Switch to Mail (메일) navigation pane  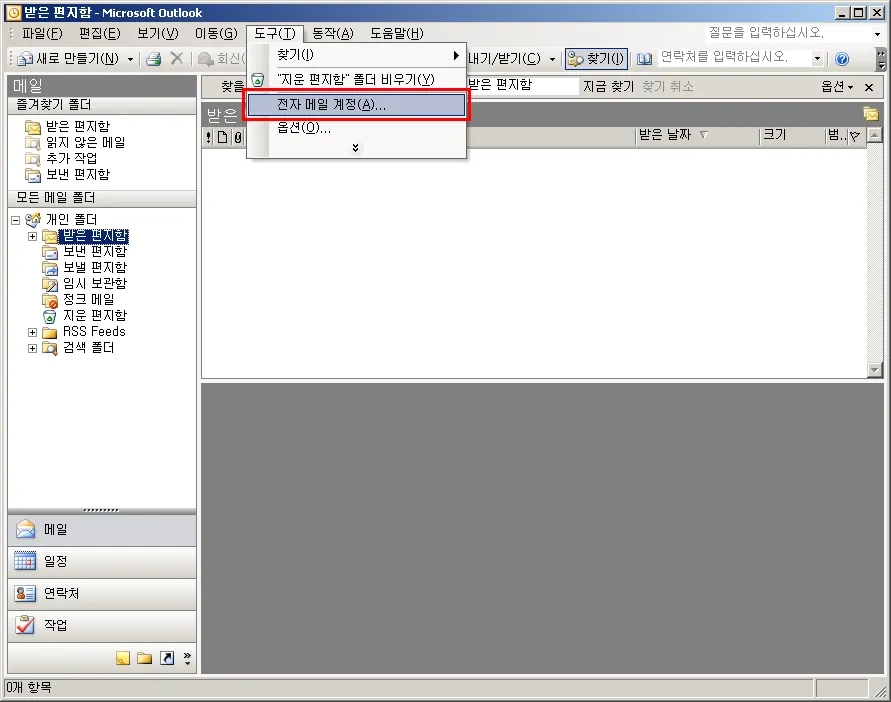point(102,530)
